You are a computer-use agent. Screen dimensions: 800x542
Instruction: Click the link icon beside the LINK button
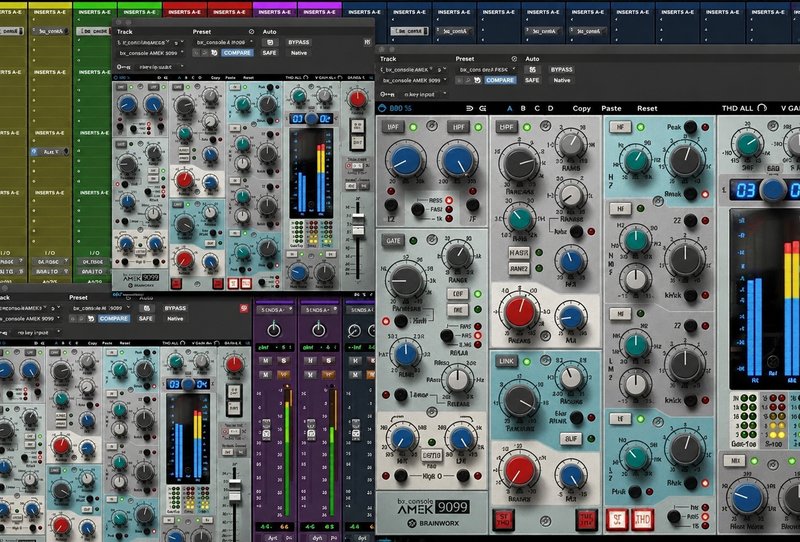click(545, 361)
